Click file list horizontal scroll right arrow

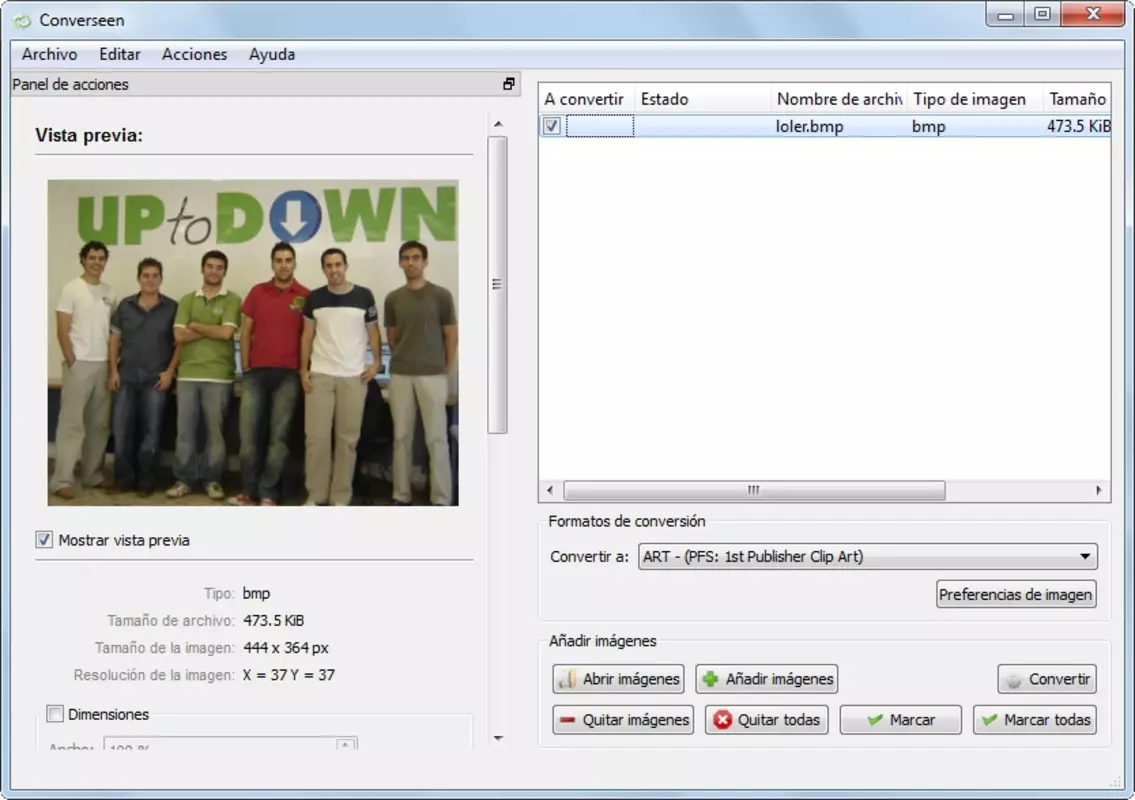pyautogui.click(x=1099, y=490)
